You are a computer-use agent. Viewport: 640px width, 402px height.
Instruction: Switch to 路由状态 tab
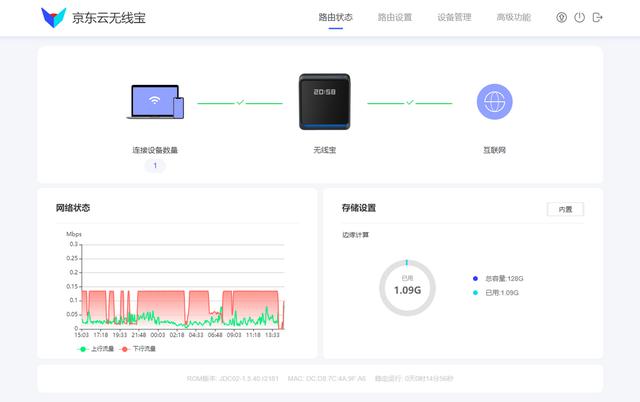tap(335, 17)
